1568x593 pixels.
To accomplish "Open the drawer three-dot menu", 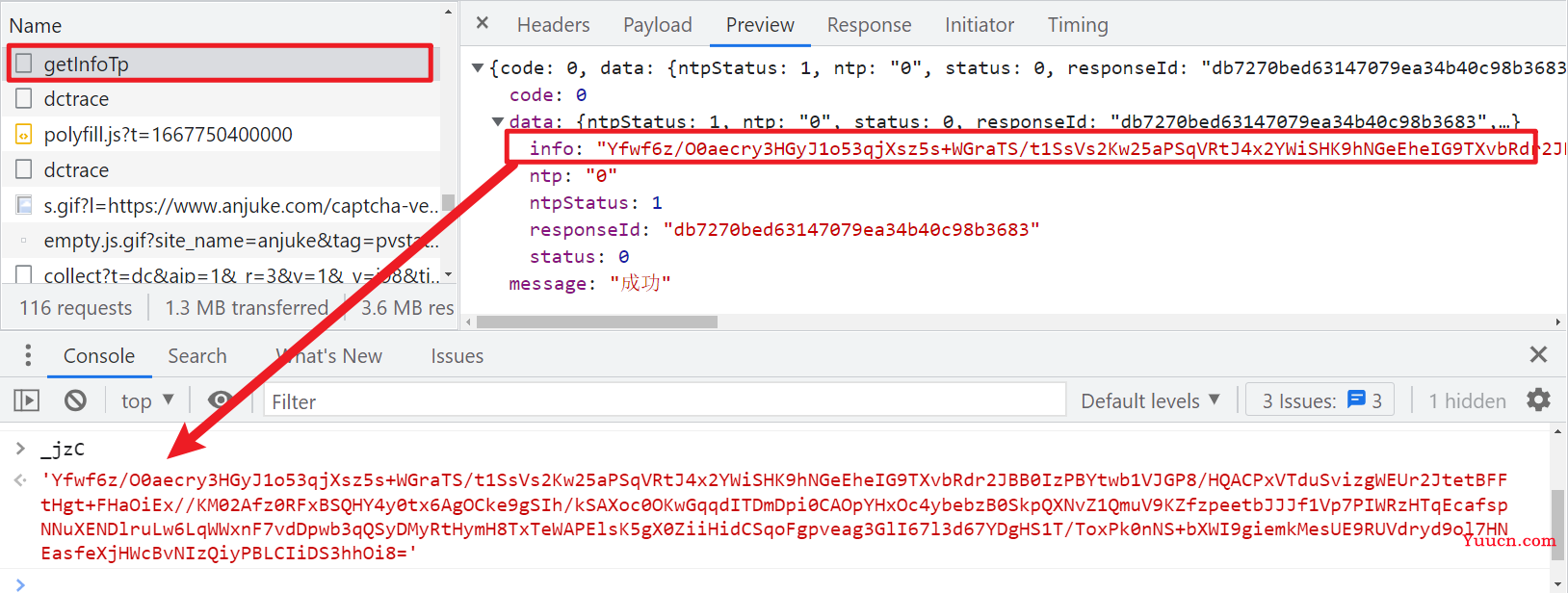I will click(x=28, y=355).
